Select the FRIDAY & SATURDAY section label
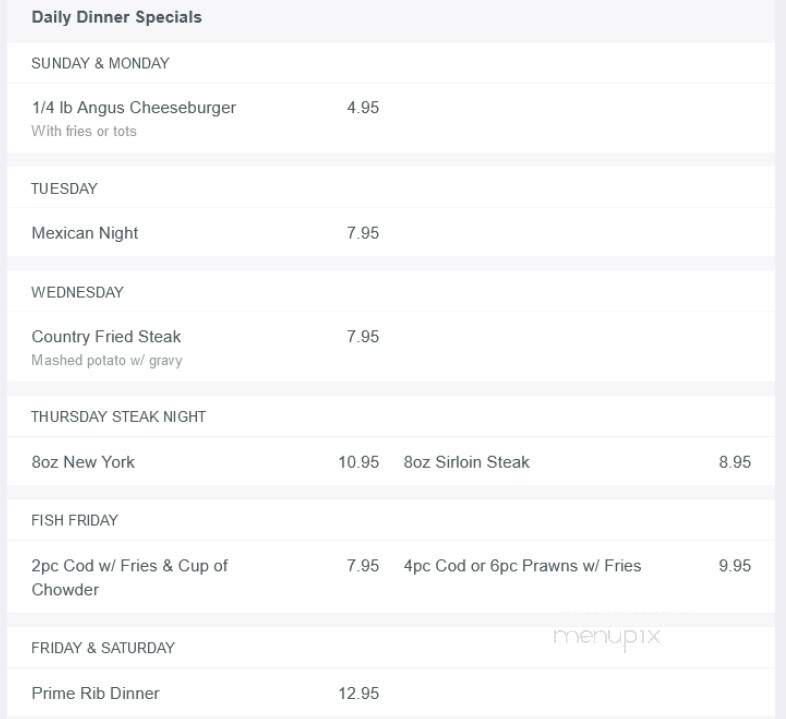786x719 pixels. pos(103,648)
